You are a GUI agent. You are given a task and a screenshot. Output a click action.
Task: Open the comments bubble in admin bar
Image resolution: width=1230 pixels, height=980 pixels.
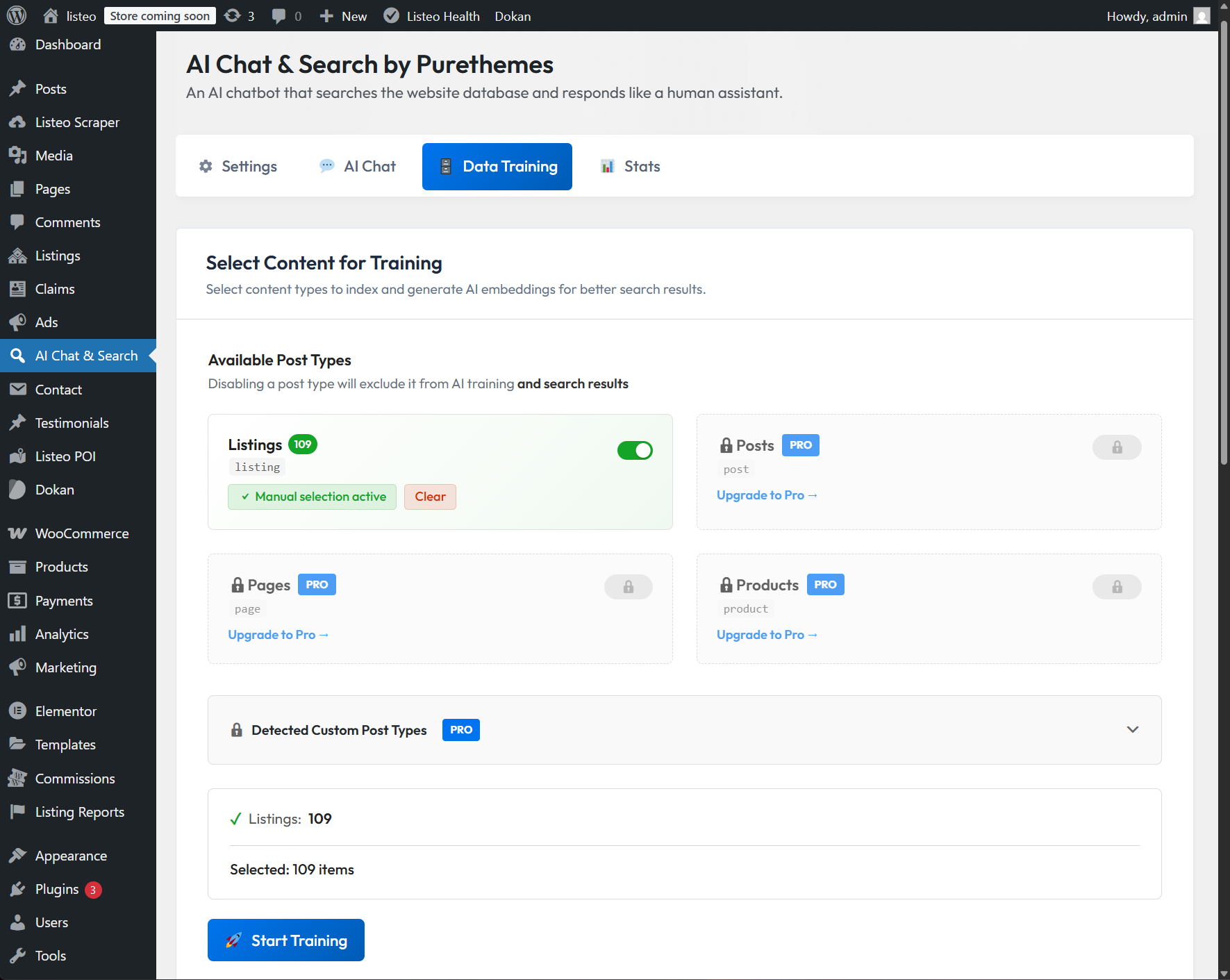point(286,16)
